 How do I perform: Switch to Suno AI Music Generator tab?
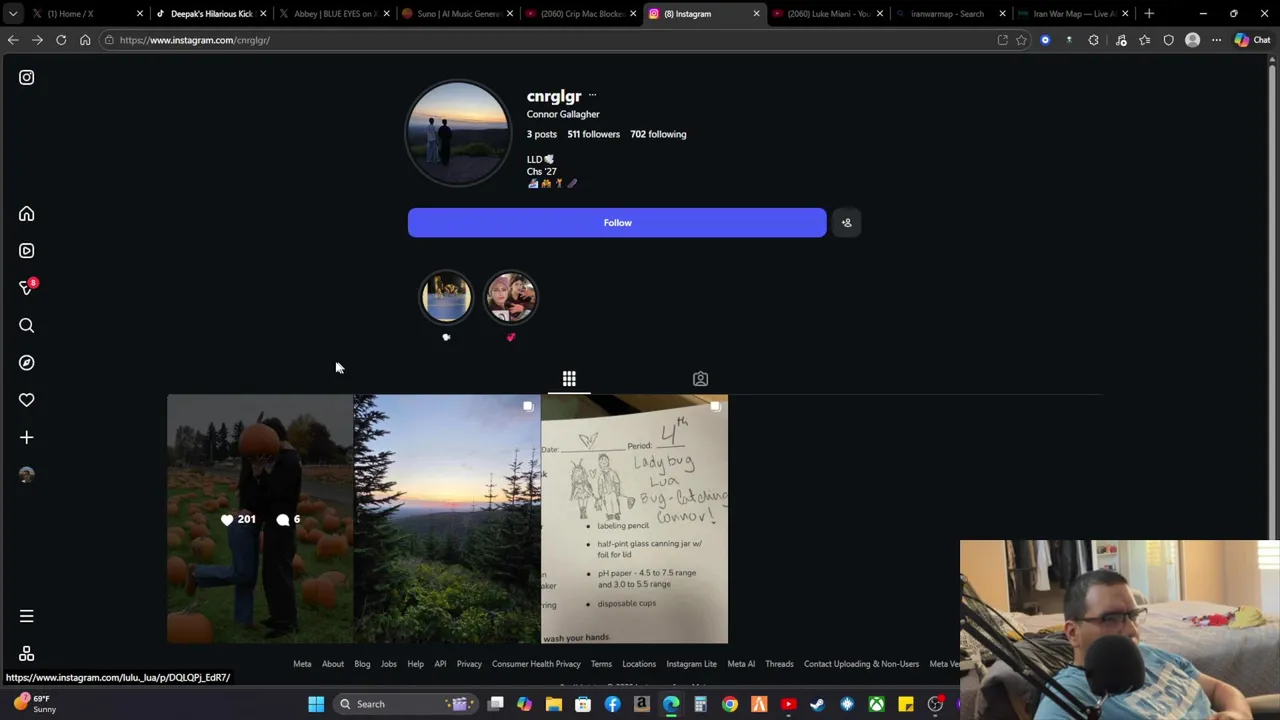click(x=457, y=14)
